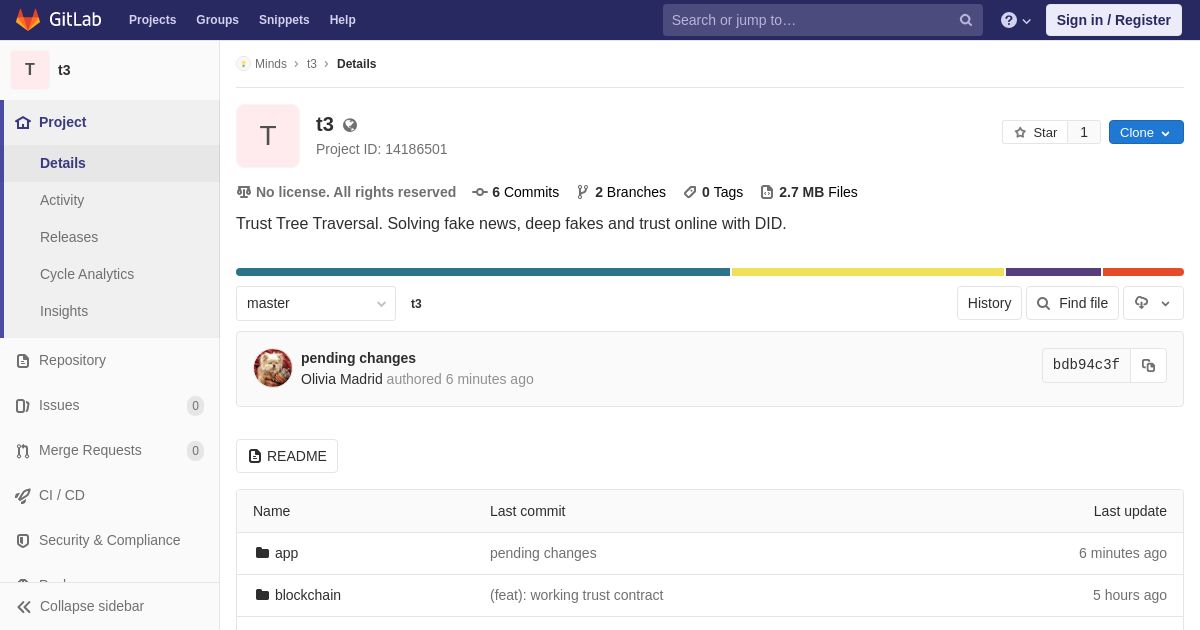Click the cloud download icon

tap(1141, 303)
